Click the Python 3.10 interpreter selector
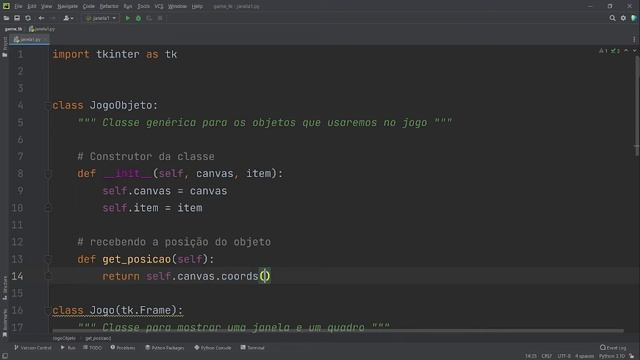 click(612, 356)
